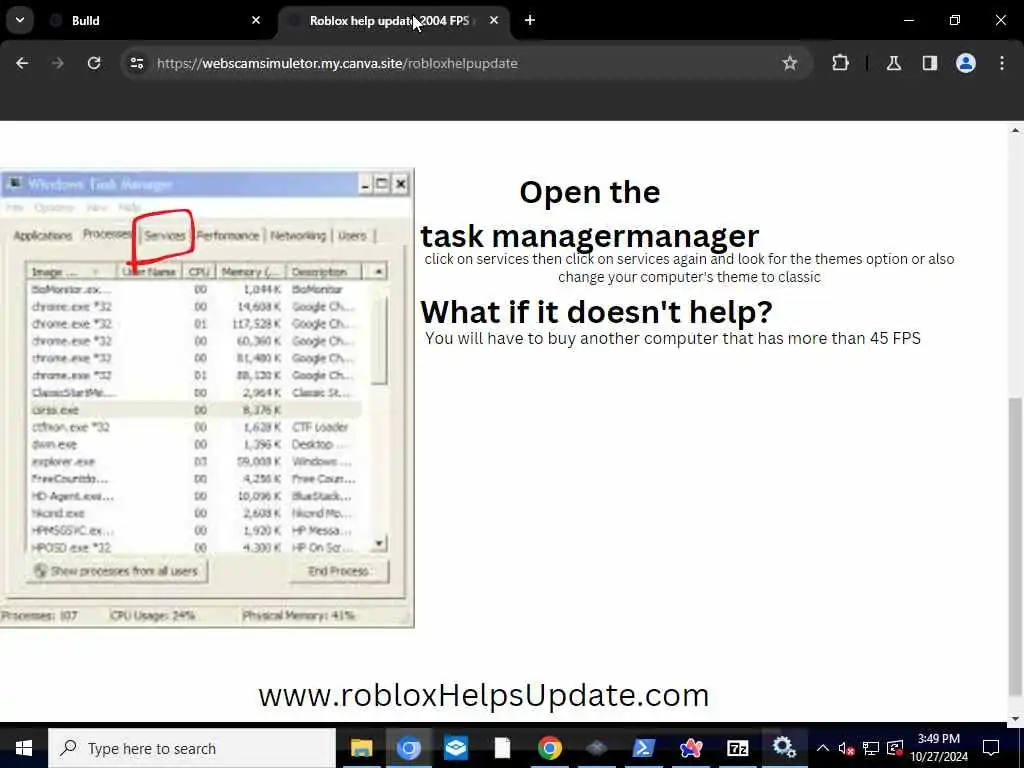Click the 'buy another computer' sentence
The width and height of the screenshot is (1024, 768).
[673, 338]
